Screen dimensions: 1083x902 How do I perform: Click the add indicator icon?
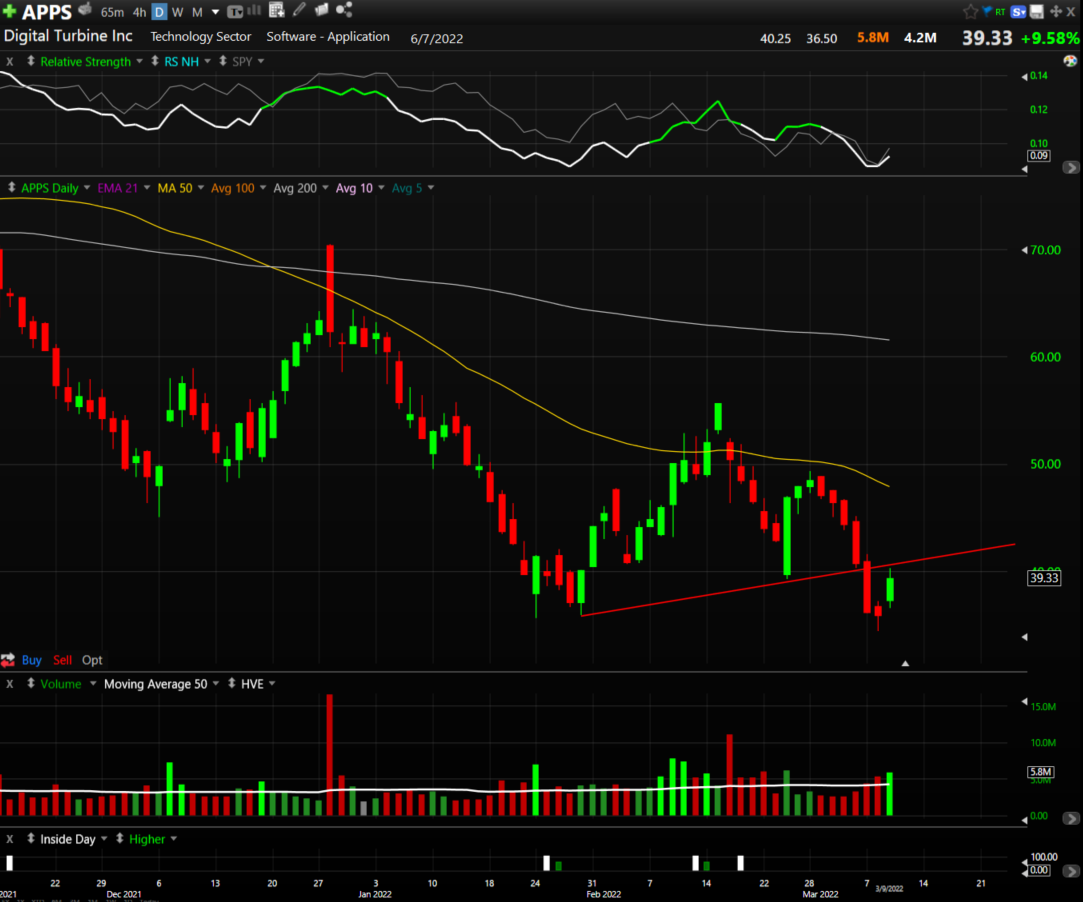pos(276,10)
